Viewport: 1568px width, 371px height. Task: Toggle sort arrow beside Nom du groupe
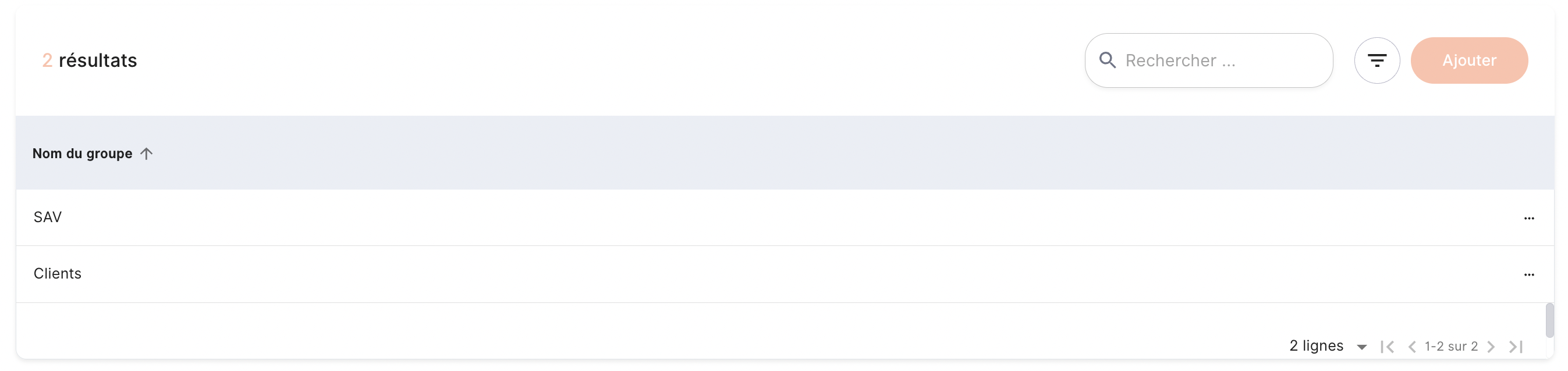click(146, 154)
